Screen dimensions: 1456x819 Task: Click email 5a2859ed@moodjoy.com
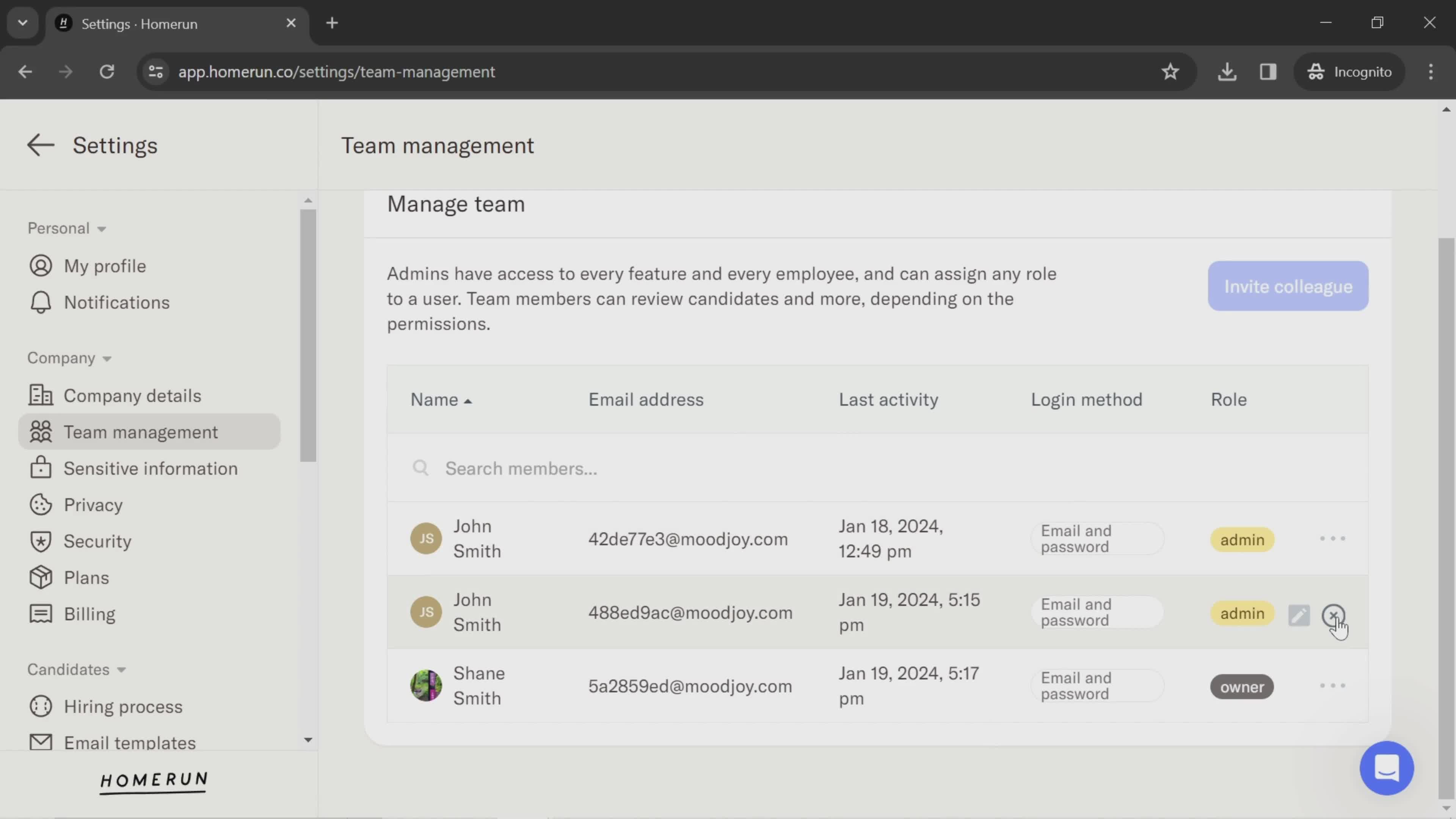tap(690, 686)
